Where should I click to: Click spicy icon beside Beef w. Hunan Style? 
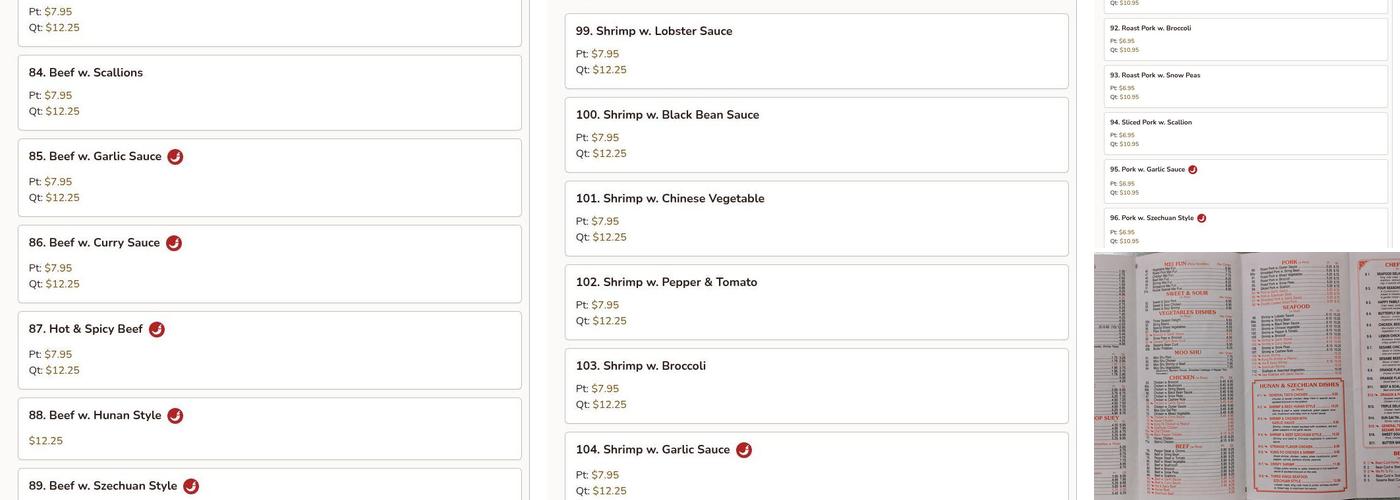(x=175, y=416)
